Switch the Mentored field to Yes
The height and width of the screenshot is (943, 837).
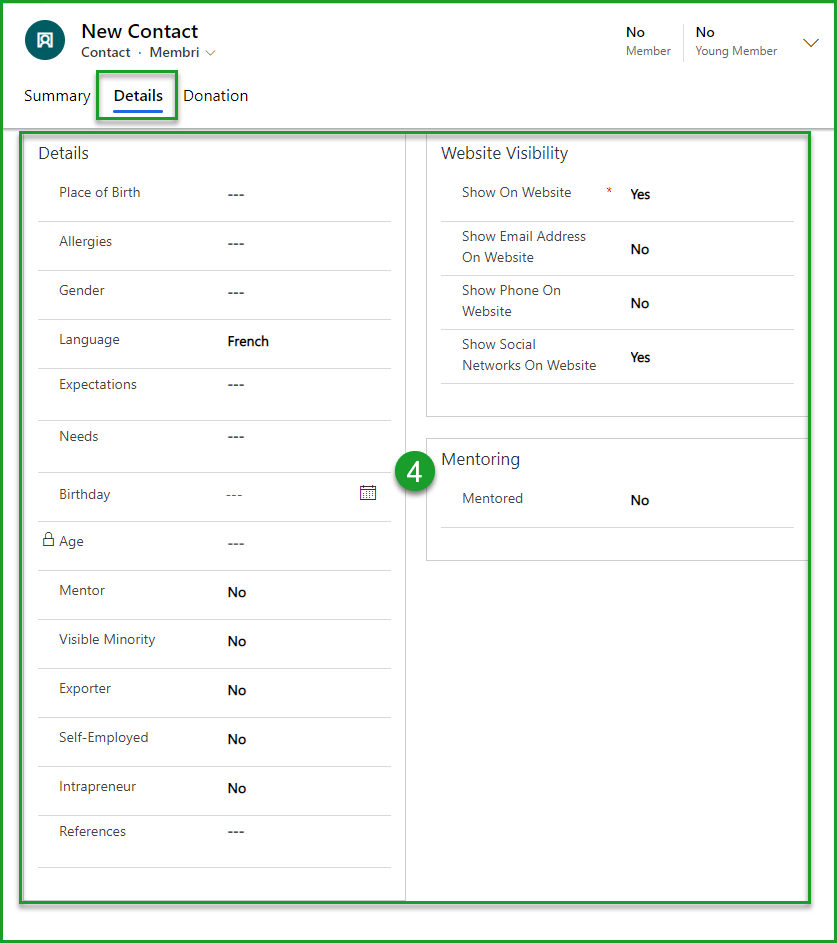point(639,500)
